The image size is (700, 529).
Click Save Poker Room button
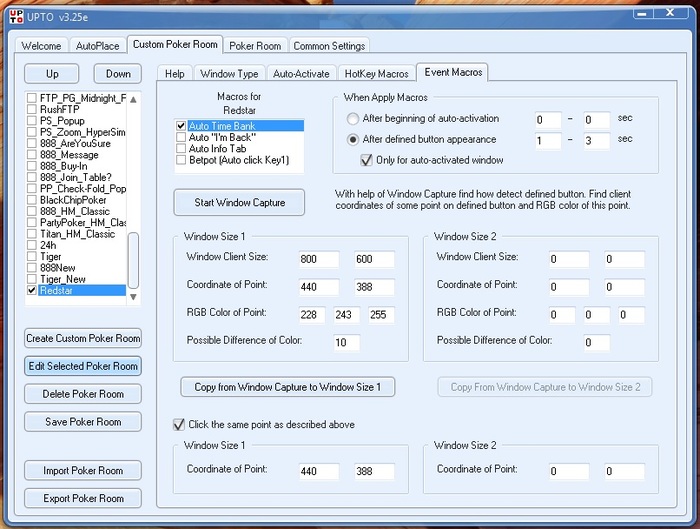coord(83,422)
